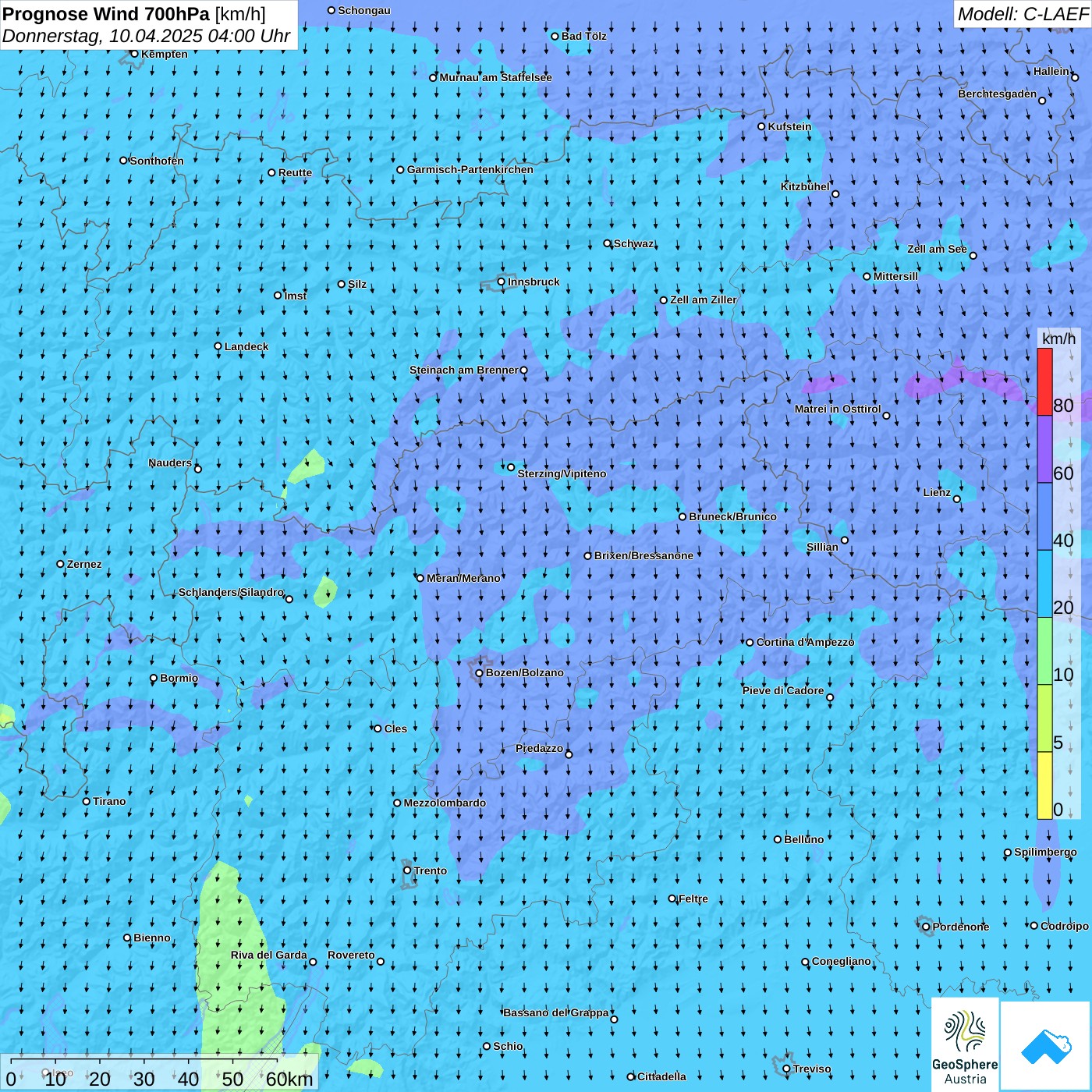1092x1092 pixels.
Task: Select the Zernez label
Action: pyautogui.click(x=84, y=564)
